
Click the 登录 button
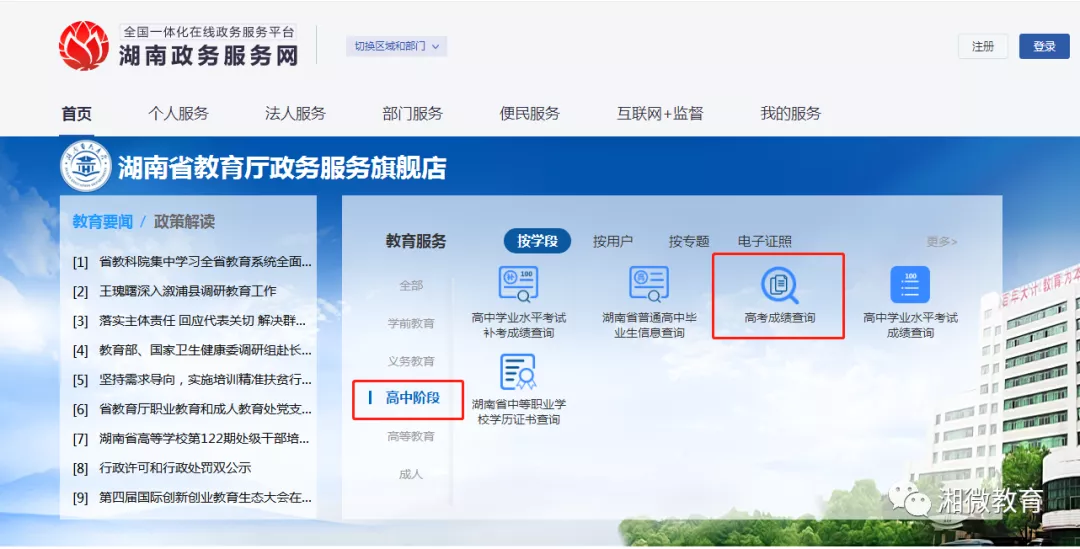[x=1044, y=46]
